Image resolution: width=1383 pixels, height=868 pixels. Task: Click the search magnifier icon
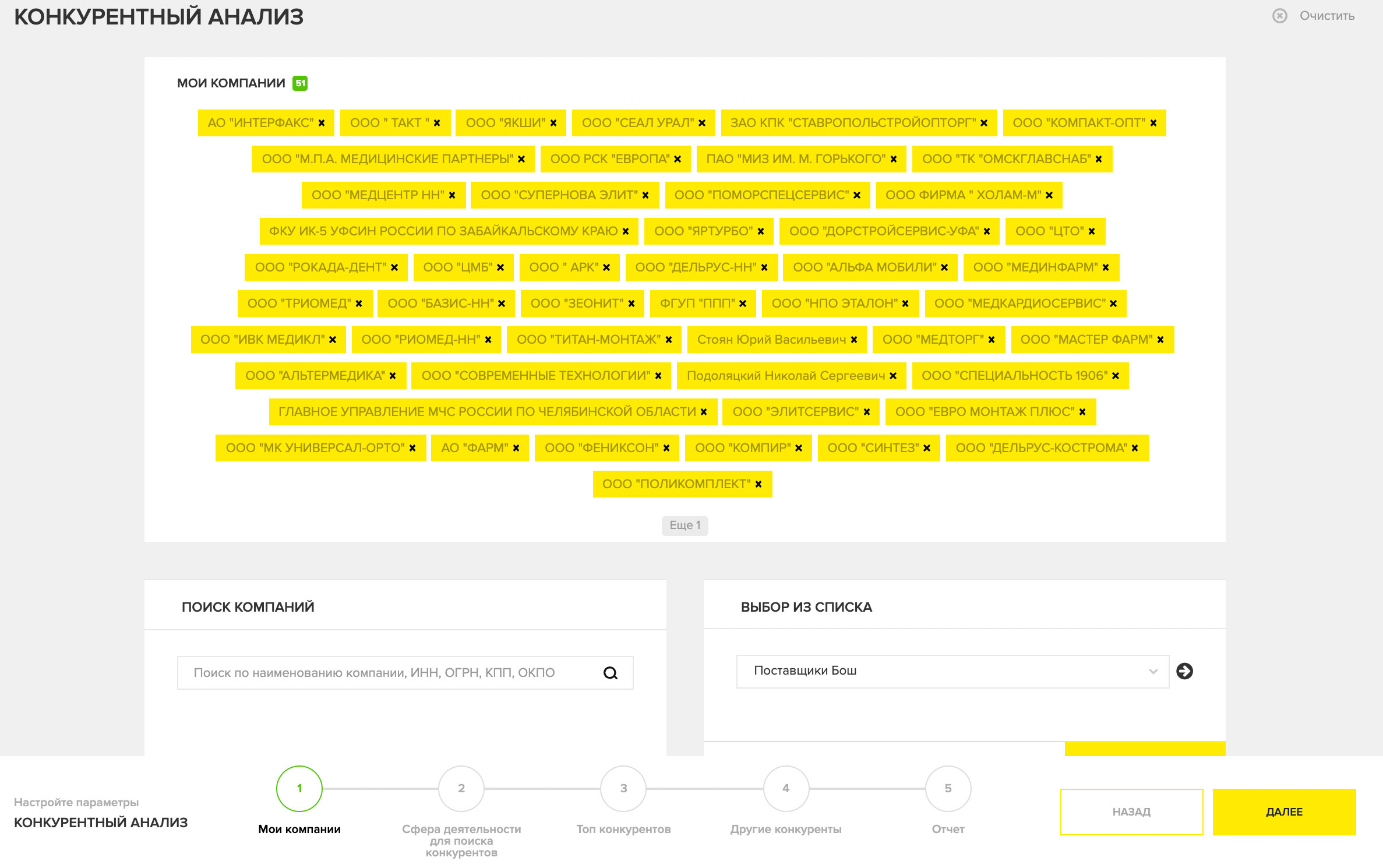click(x=610, y=673)
